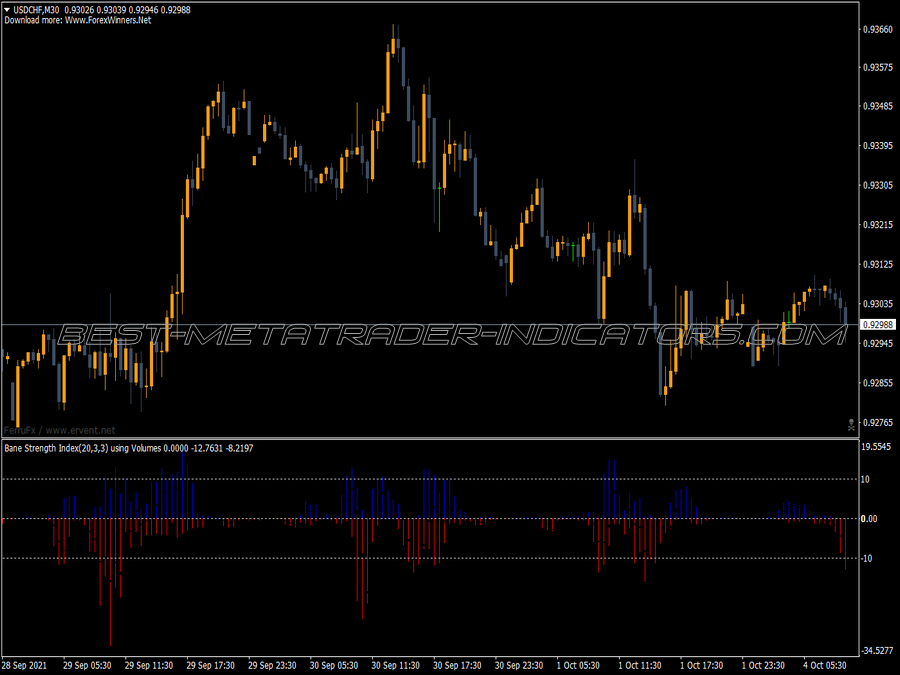Open the Www.ForexWinners.Net link
Image resolution: width=900 pixels, height=675 pixels.
click(x=108, y=19)
